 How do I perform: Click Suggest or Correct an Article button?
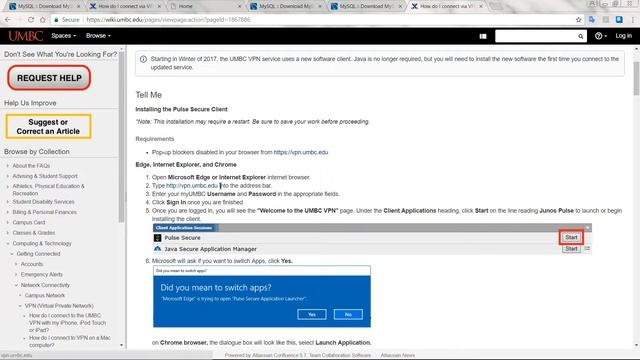tap(48, 127)
